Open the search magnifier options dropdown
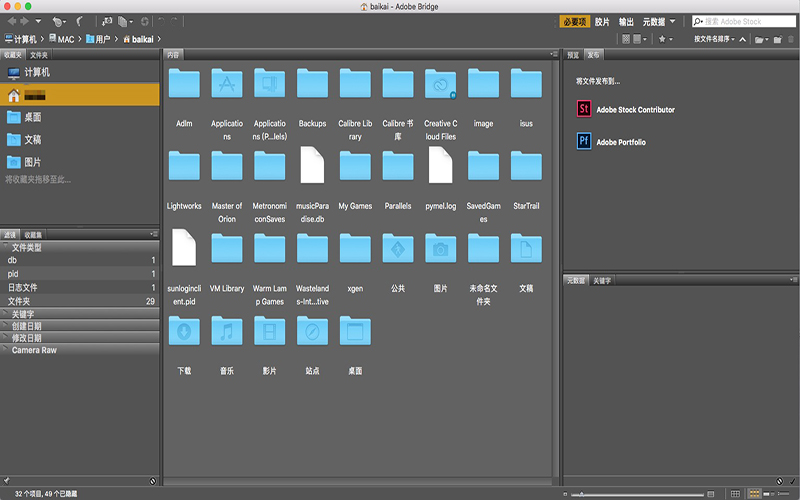The width and height of the screenshot is (800, 500). 698,21
